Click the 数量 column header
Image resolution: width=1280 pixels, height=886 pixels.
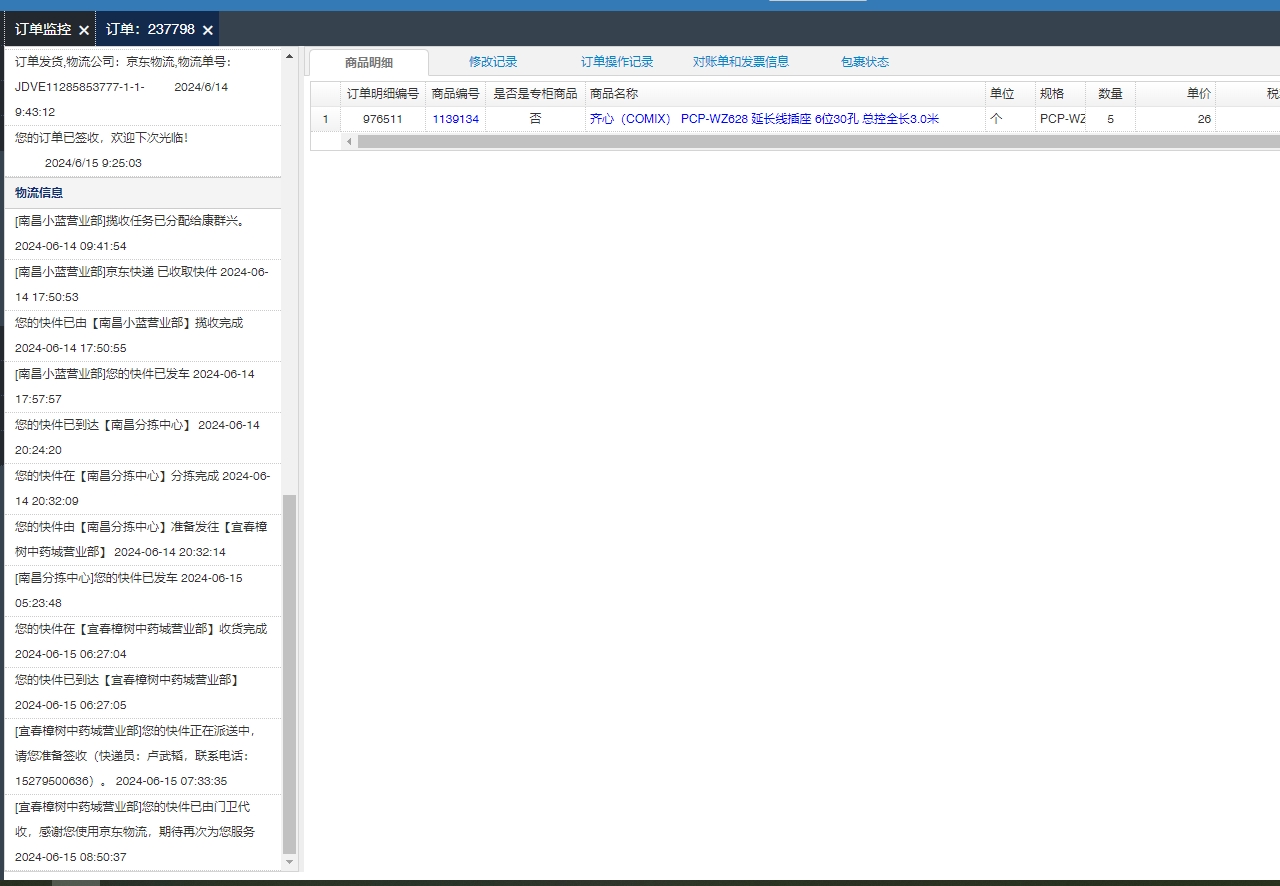pyautogui.click(x=1110, y=94)
